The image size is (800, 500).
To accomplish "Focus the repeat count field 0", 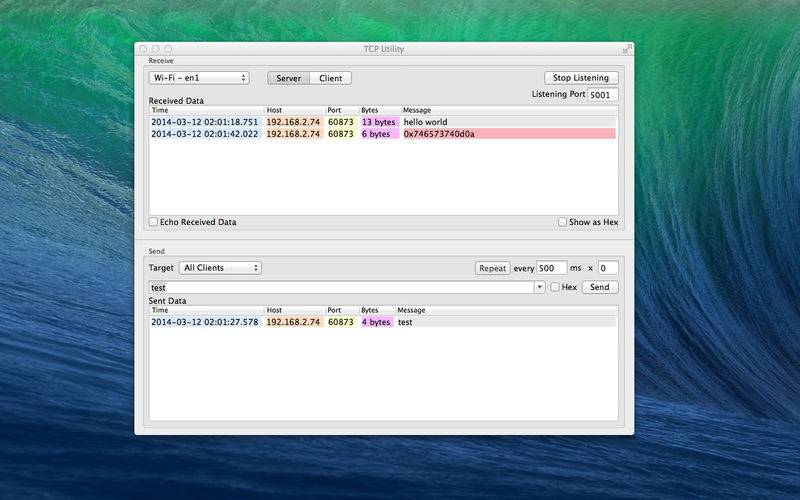I will coord(608,268).
